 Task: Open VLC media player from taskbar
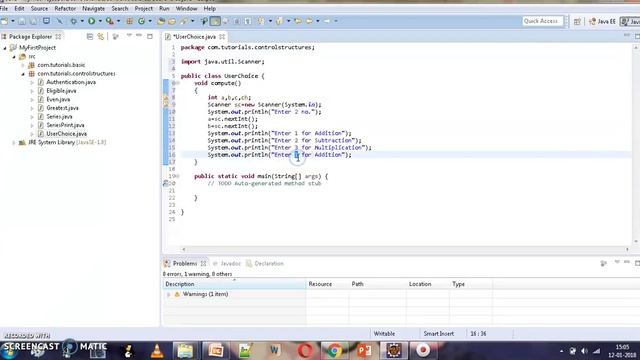tap(157, 351)
